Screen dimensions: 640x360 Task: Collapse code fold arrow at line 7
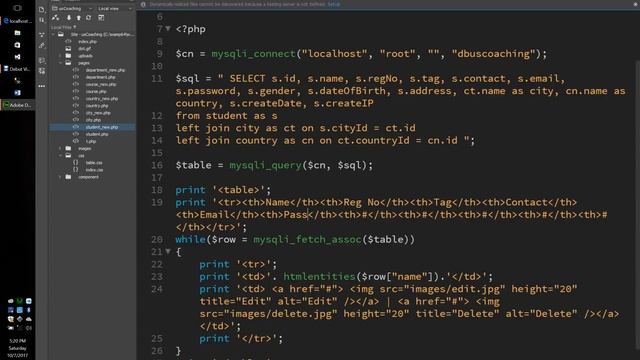pos(168,29)
